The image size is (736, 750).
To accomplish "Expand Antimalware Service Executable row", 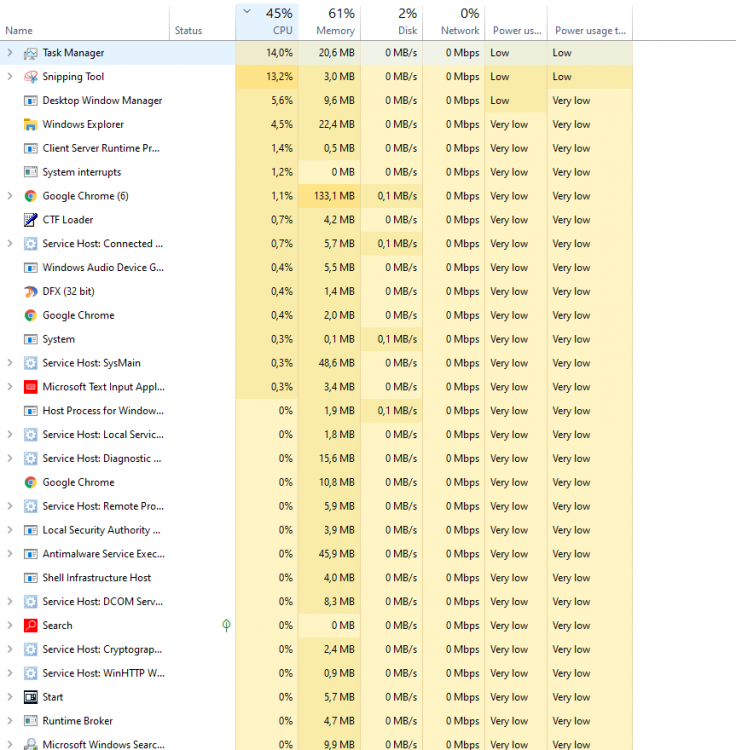I will tap(10, 554).
